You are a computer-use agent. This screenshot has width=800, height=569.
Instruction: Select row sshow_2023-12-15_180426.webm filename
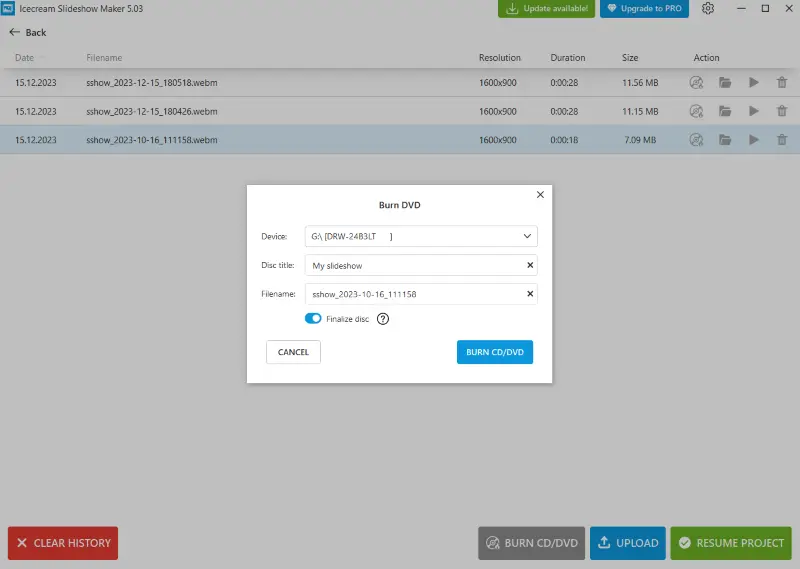152,111
